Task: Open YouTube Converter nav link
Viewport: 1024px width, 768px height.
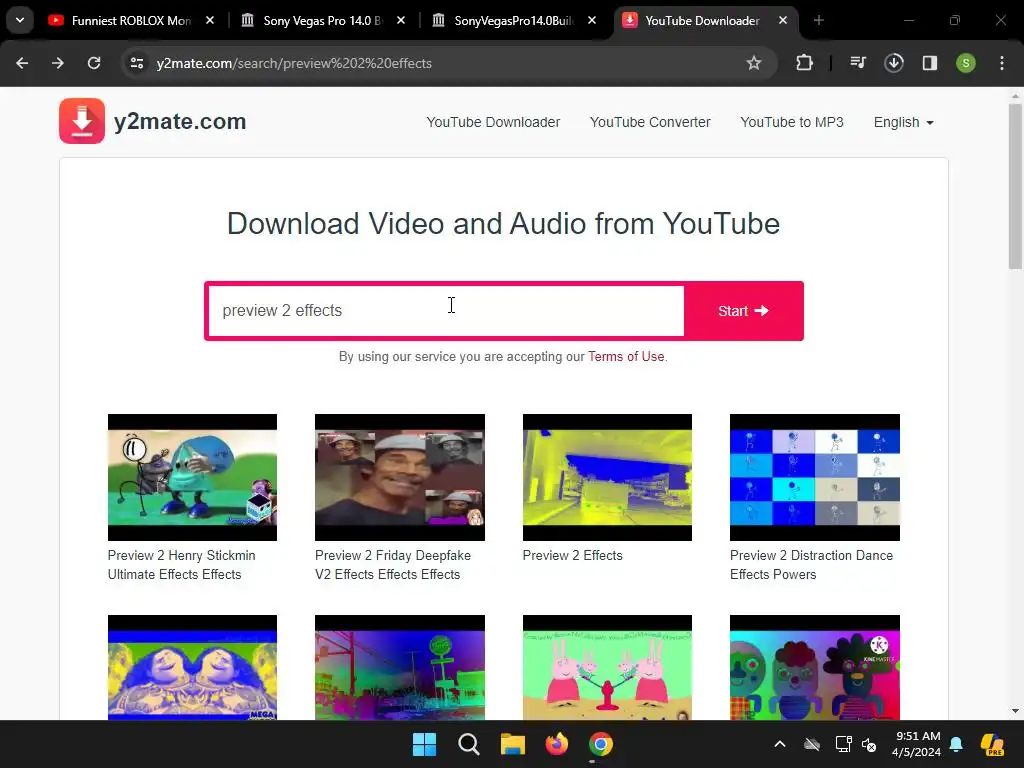Action: pos(650,122)
